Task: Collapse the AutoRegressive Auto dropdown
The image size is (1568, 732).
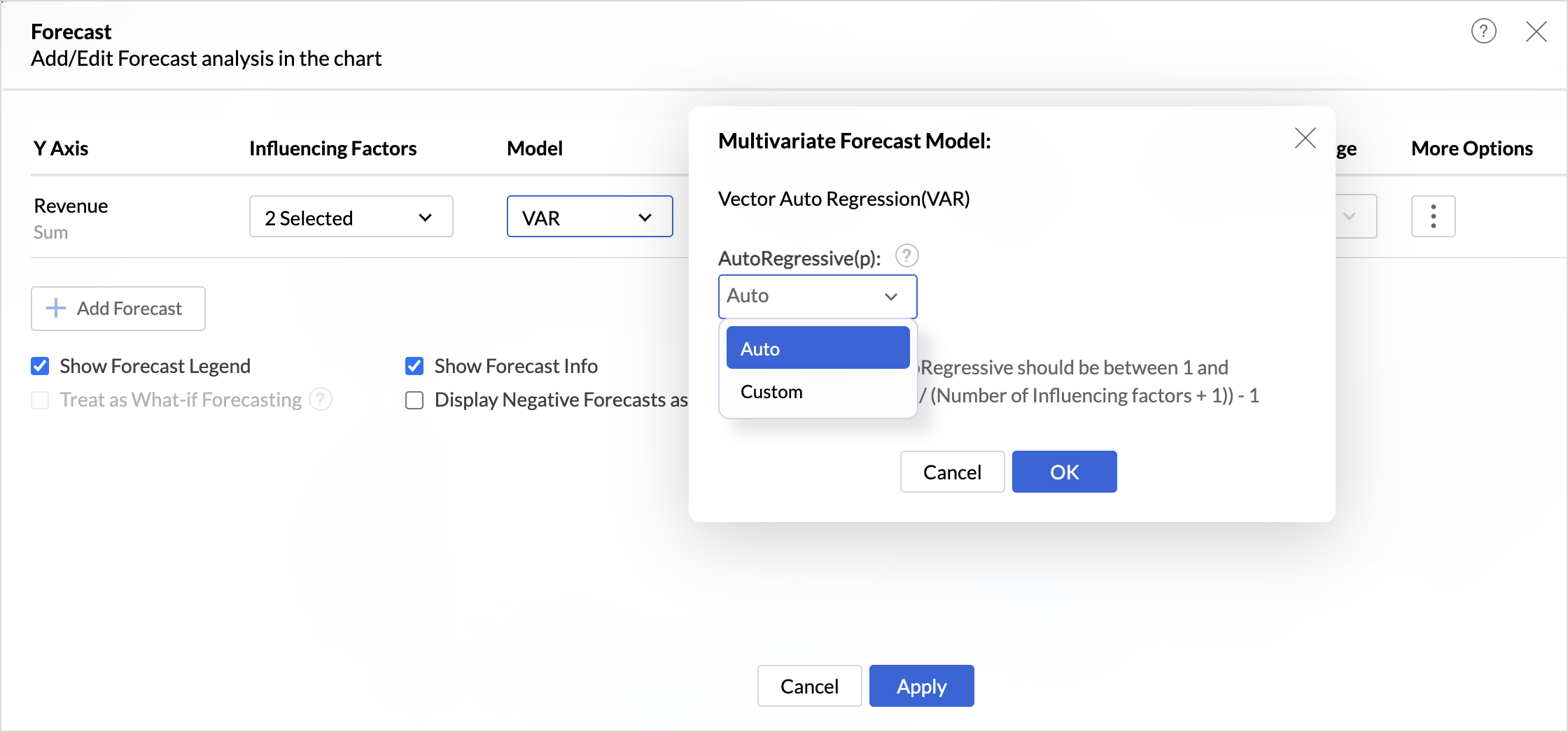Action: tap(818, 296)
